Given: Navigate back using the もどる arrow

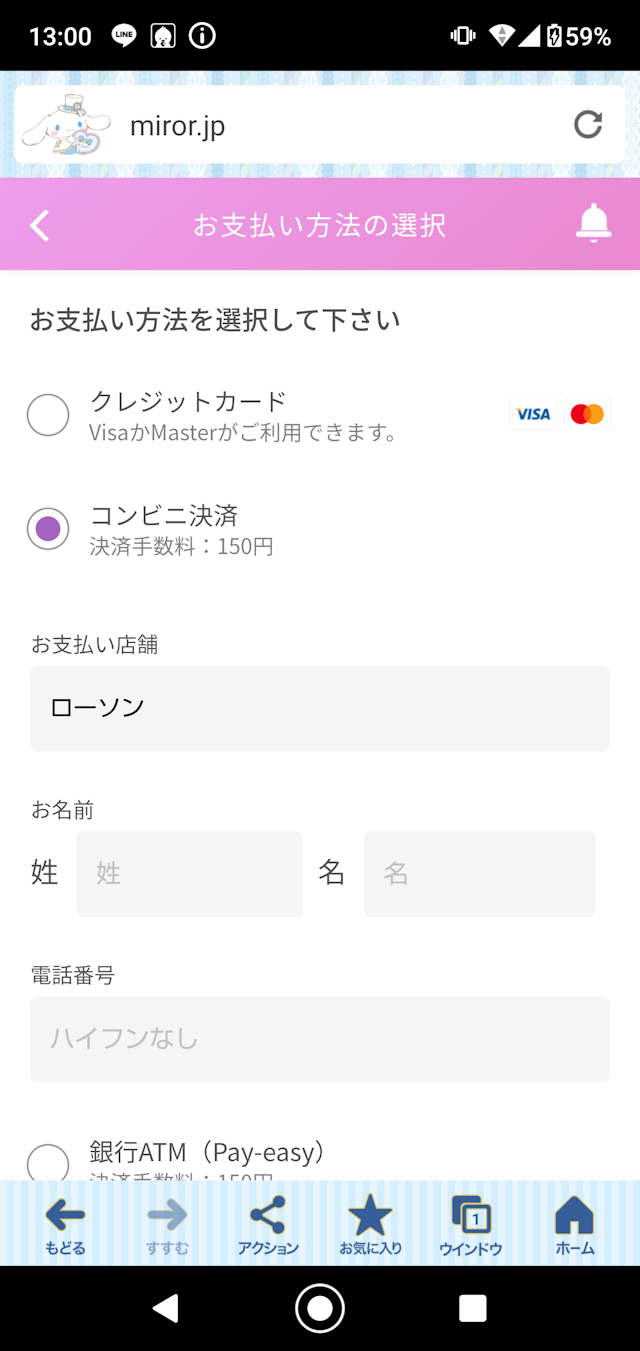Looking at the screenshot, I should [63, 1222].
